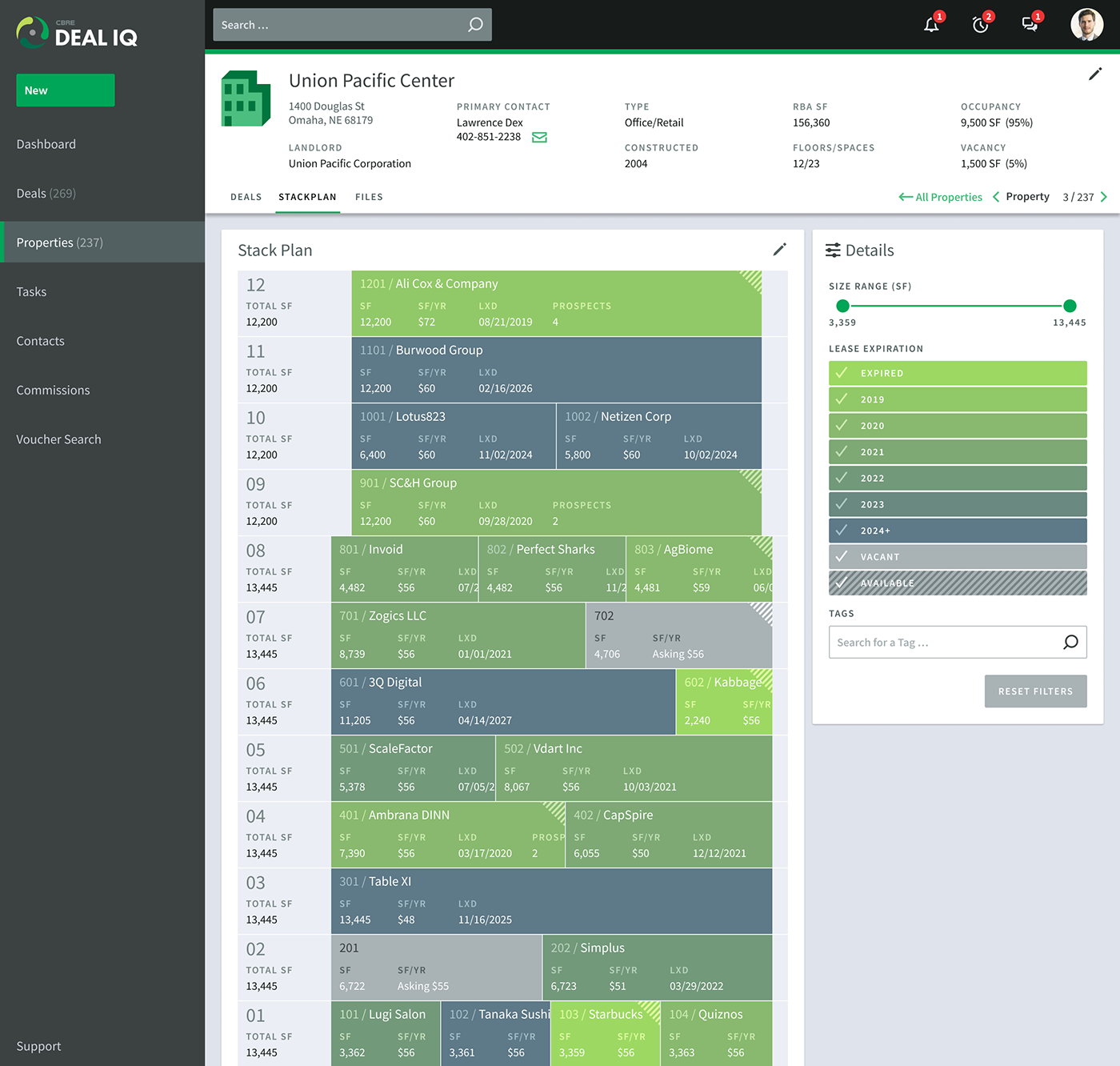Select suite 601 3Q Digital
The height and width of the screenshot is (1066, 1120).
click(x=503, y=702)
